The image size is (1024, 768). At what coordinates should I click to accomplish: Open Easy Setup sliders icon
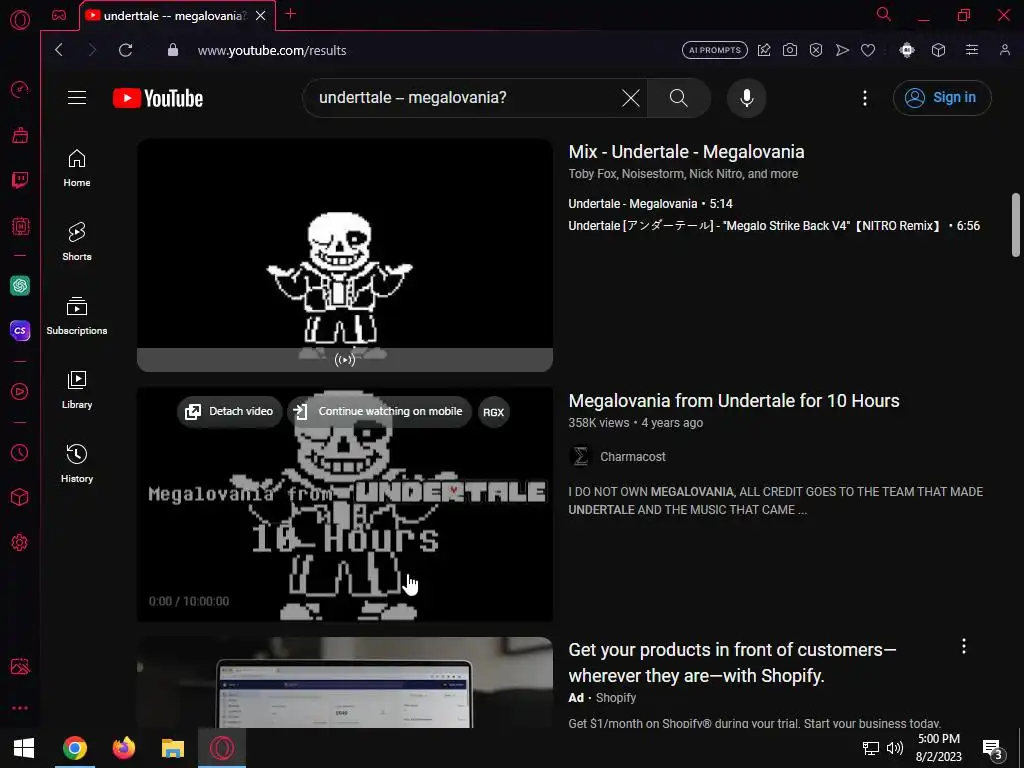coord(972,50)
